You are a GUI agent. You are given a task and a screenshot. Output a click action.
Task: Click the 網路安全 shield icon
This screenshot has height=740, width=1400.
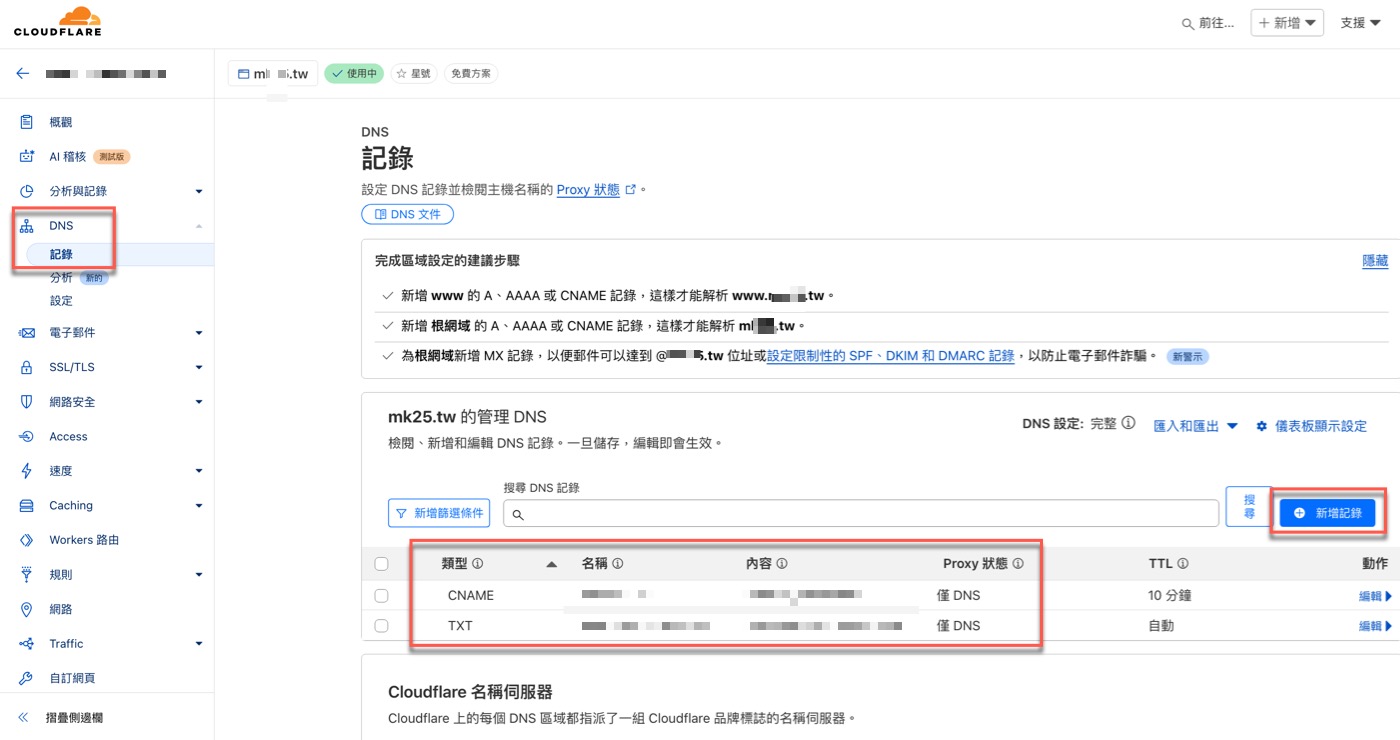click(x=28, y=402)
